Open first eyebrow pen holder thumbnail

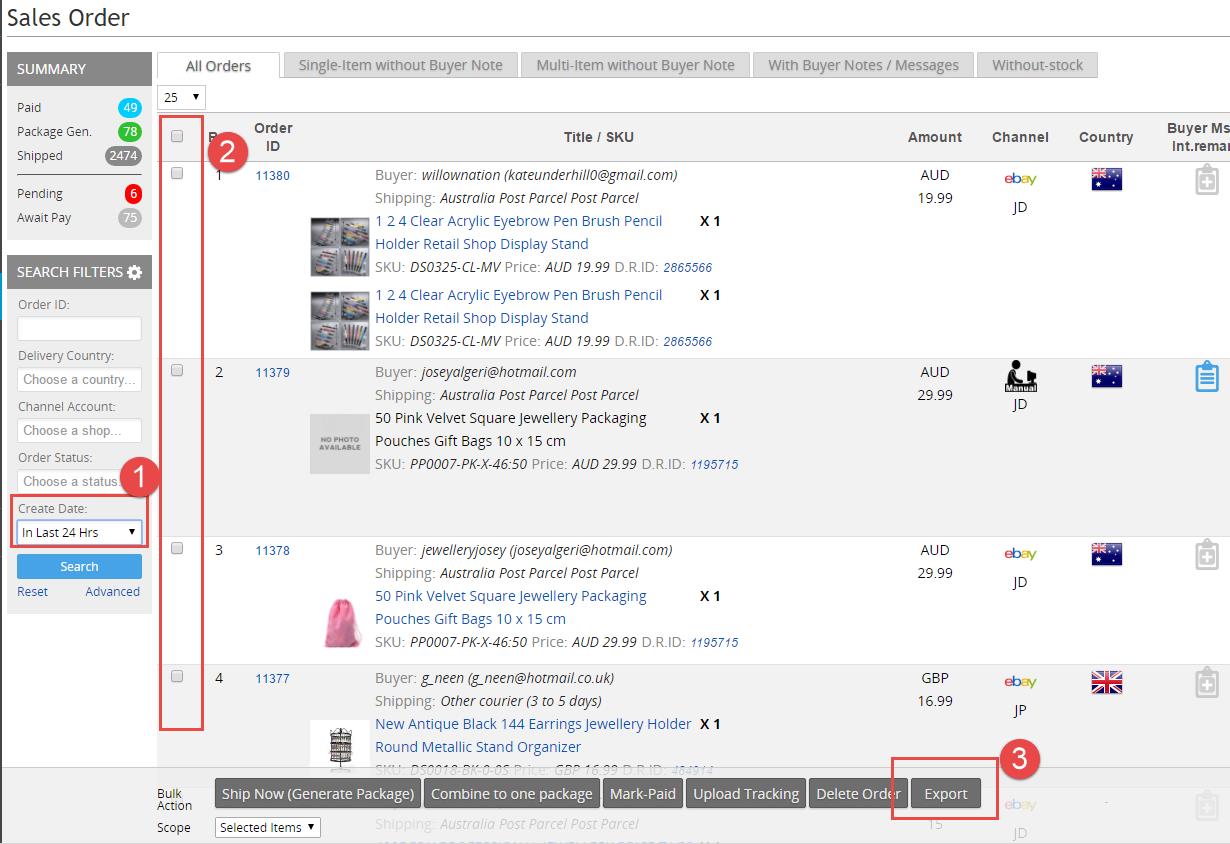coord(340,247)
